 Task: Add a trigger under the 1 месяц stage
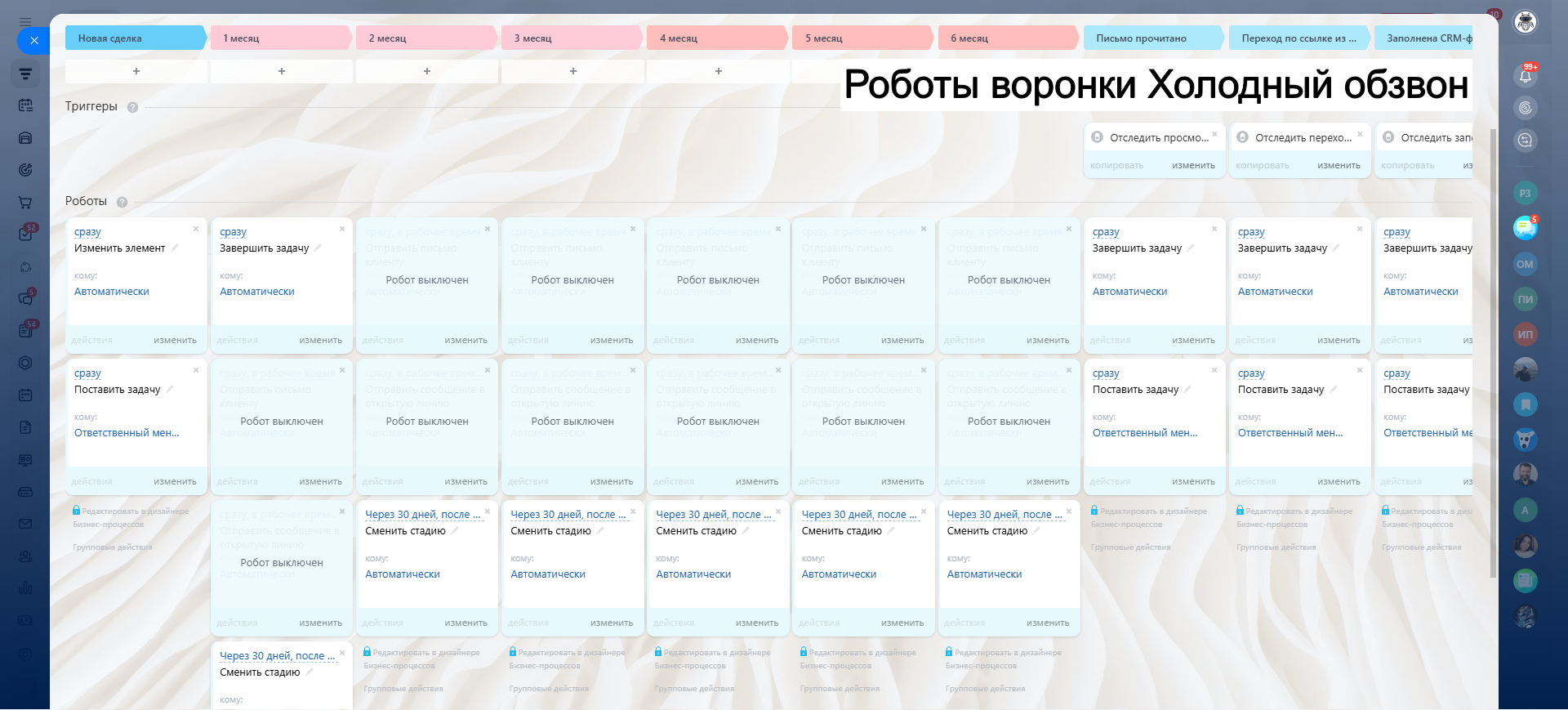click(282, 71)
